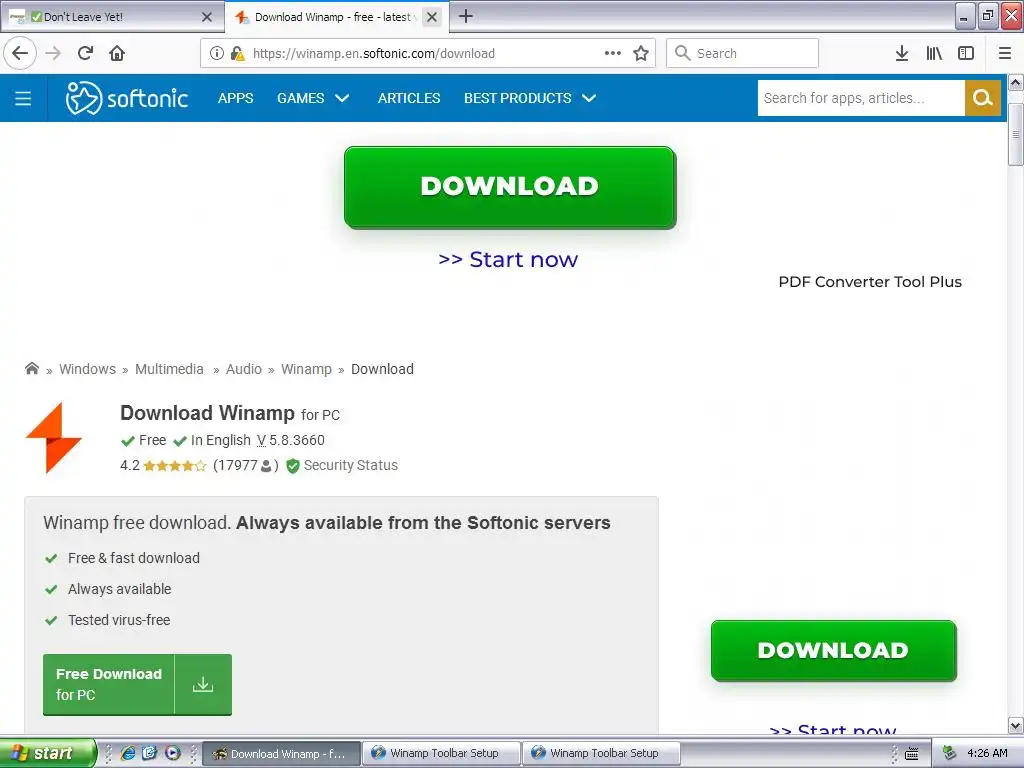Click the vertical scrollbar thumb
The image size is (1024, 768).
(x=1016, y=134)
